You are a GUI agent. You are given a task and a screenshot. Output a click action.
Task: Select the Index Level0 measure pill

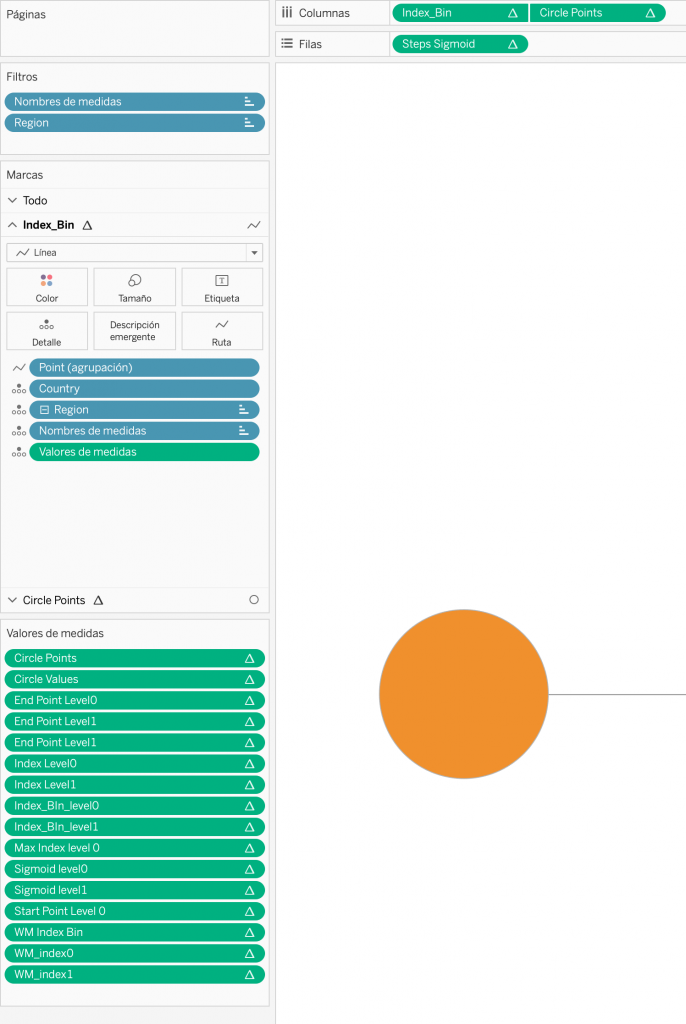(135, 763)
